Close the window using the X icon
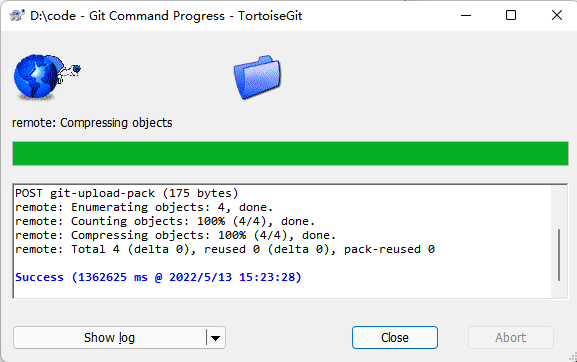Image resolution: width=577 pixels, height=362 pixels. point(557,15)
